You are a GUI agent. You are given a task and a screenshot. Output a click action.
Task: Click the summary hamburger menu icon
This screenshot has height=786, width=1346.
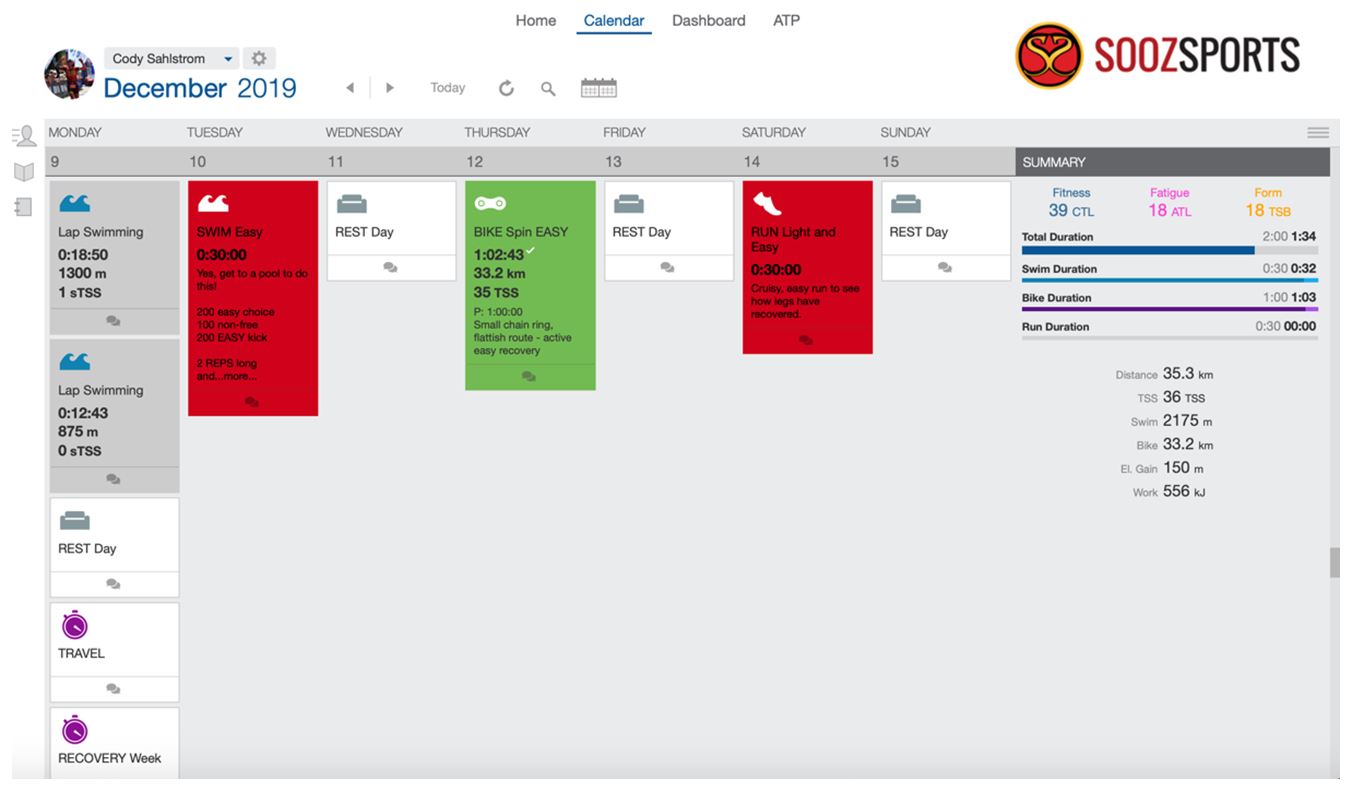(1317, 133)
